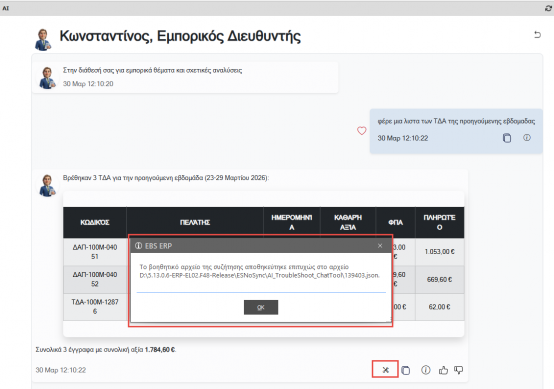Viewport: 554px width, 389px height.
Task: Give thumbs up to the response
Action: pyautogui.click(x=443, y=370)
